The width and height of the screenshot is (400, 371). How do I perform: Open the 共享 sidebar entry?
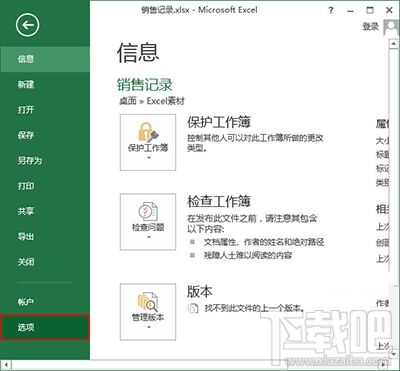coord(45,211)
